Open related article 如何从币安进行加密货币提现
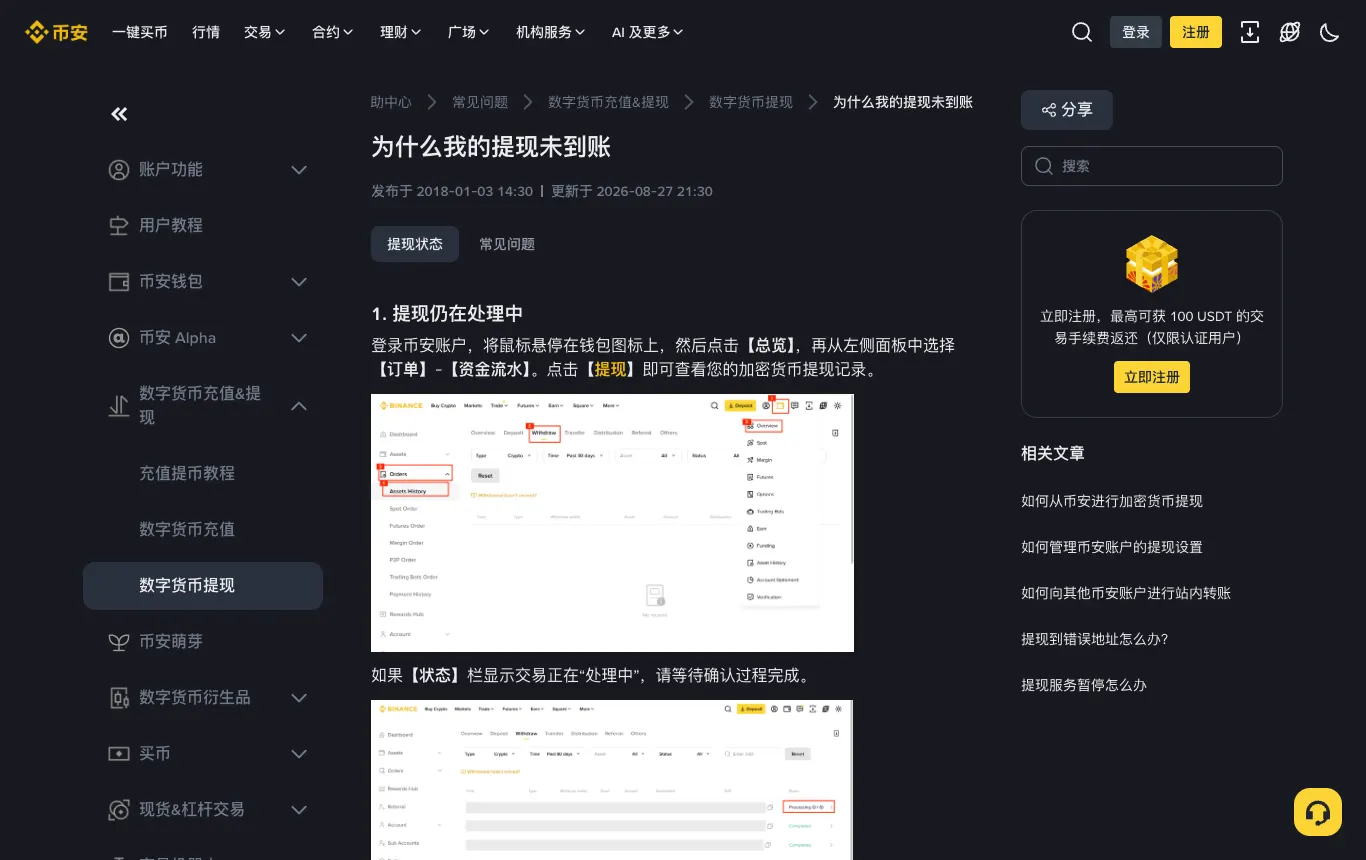The height and width of the screenshot is (860, 1366). (1112, 501)
